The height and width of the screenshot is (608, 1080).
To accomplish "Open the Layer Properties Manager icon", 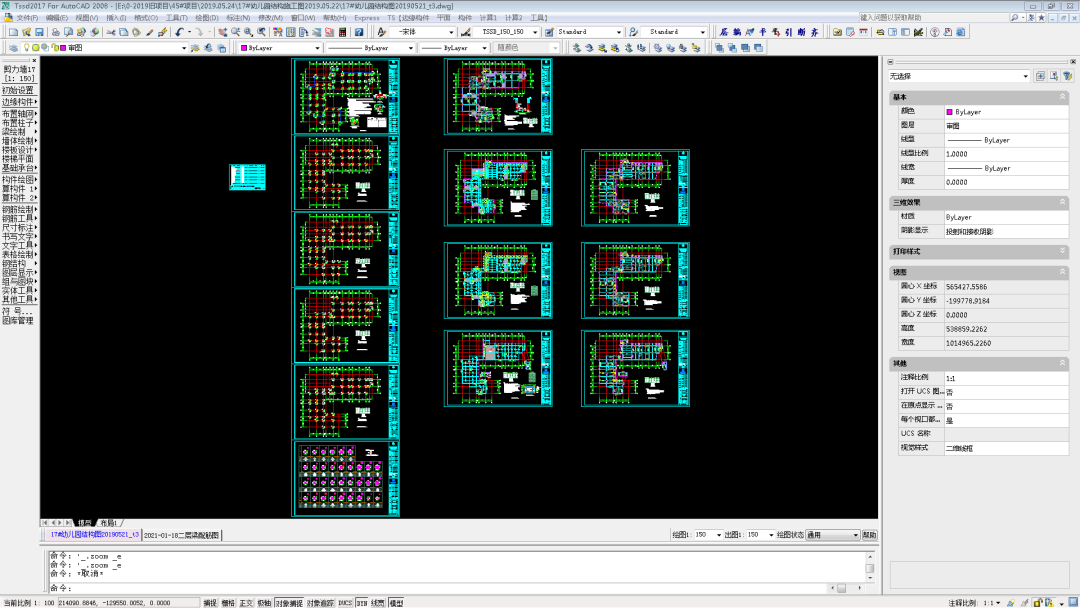I will point(13,48).
